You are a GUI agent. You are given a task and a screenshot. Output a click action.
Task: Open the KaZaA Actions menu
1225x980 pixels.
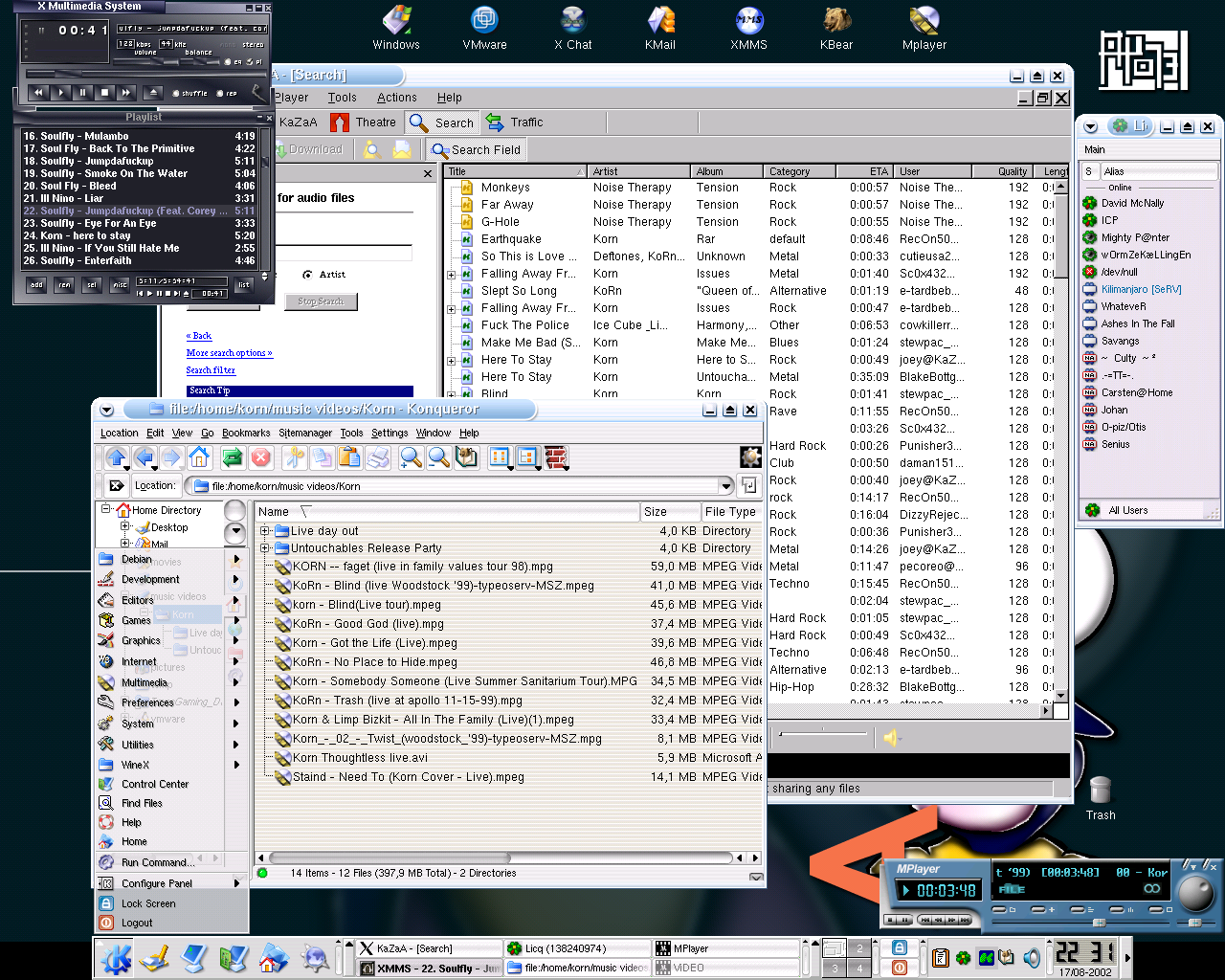tap(397, 97)
